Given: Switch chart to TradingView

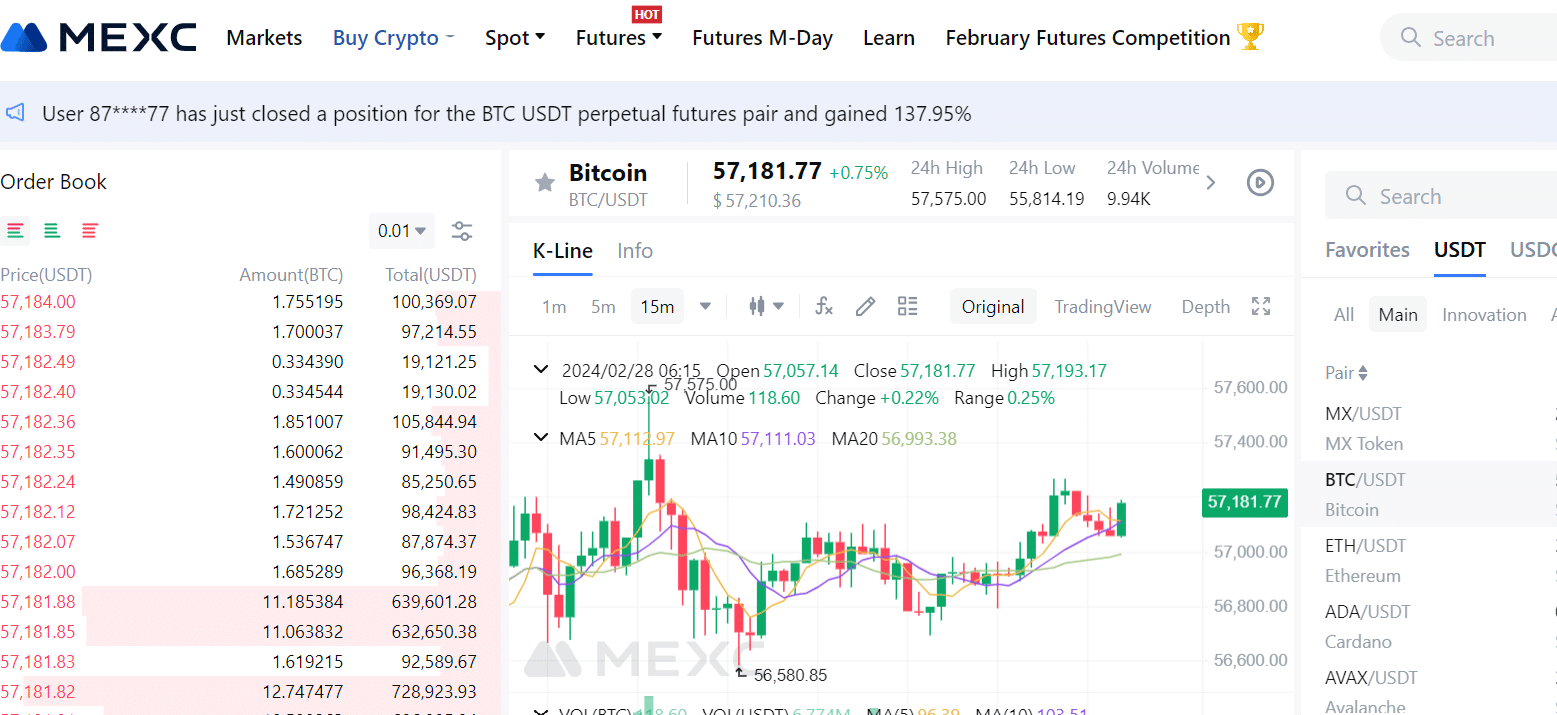Looking at the screenshot, I should pos(1103,307).
